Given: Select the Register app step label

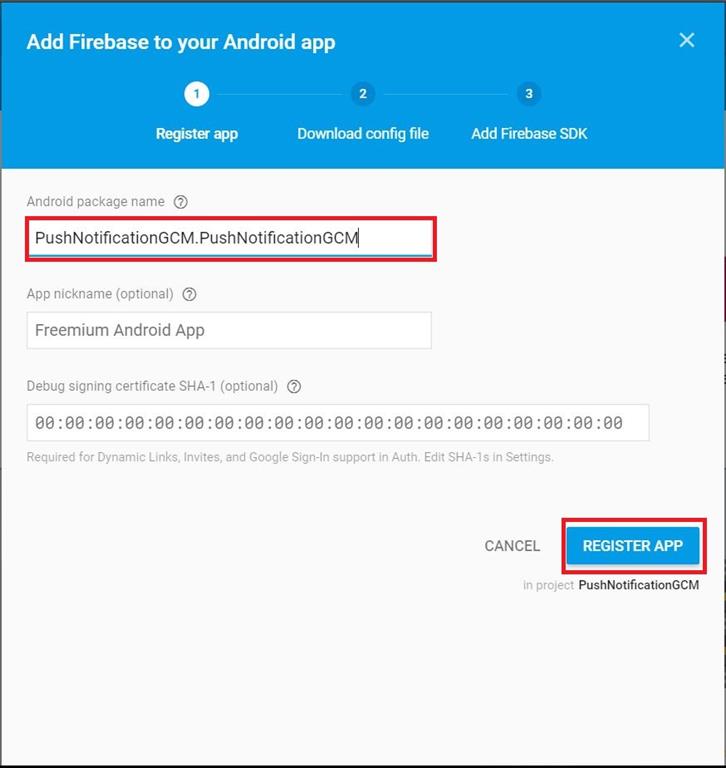Looking at the screenshot, I should click(196, 134).
